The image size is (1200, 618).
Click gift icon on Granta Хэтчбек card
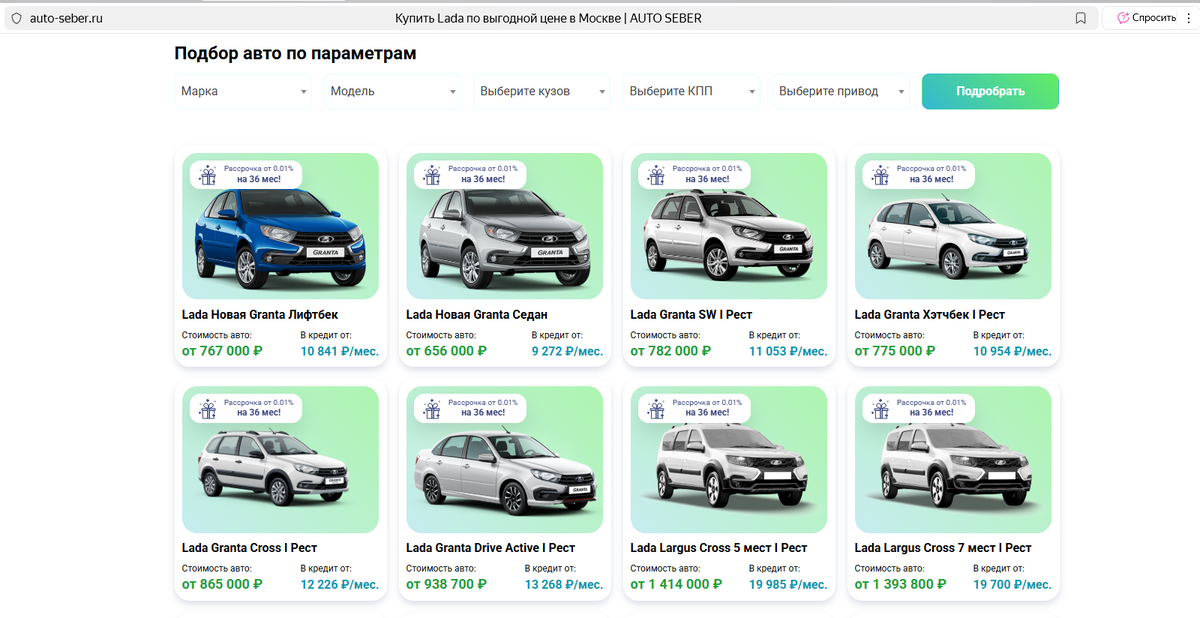point(881,176)
